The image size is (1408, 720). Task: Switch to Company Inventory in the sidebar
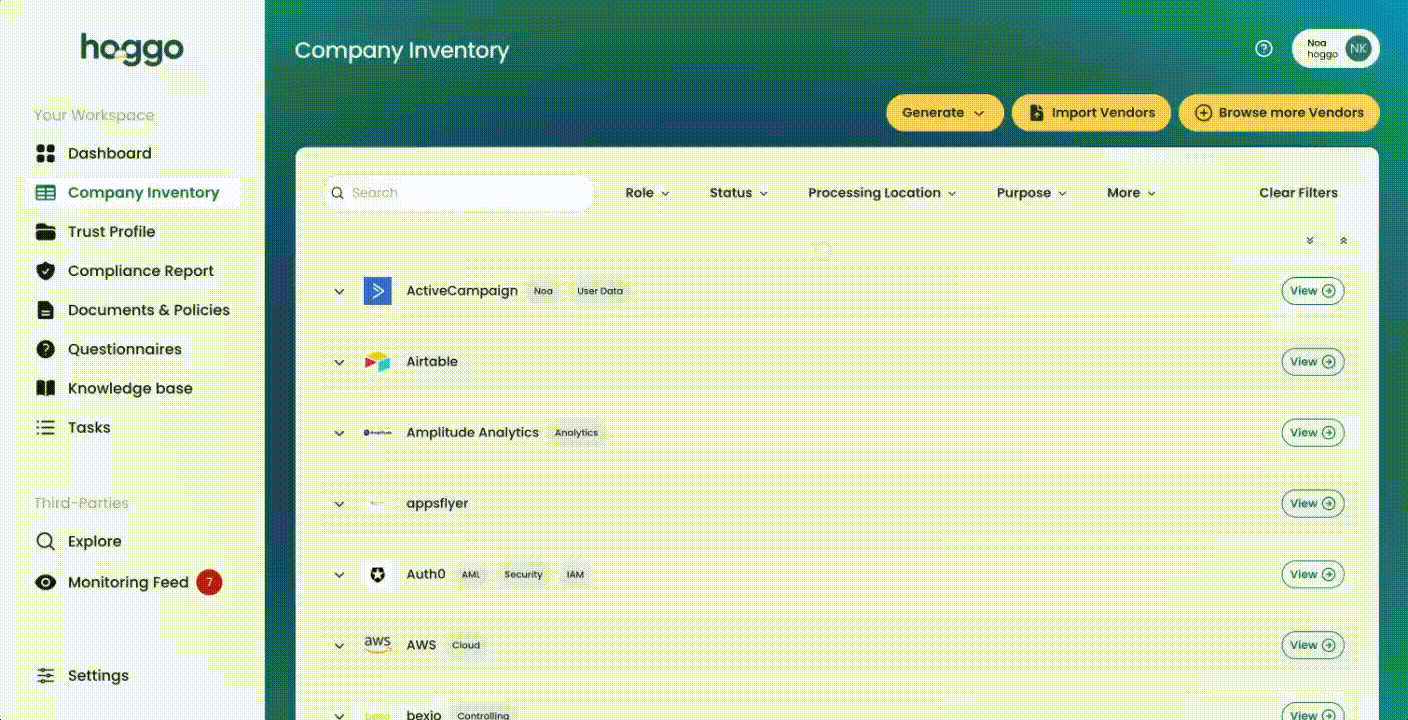(143, 192)
